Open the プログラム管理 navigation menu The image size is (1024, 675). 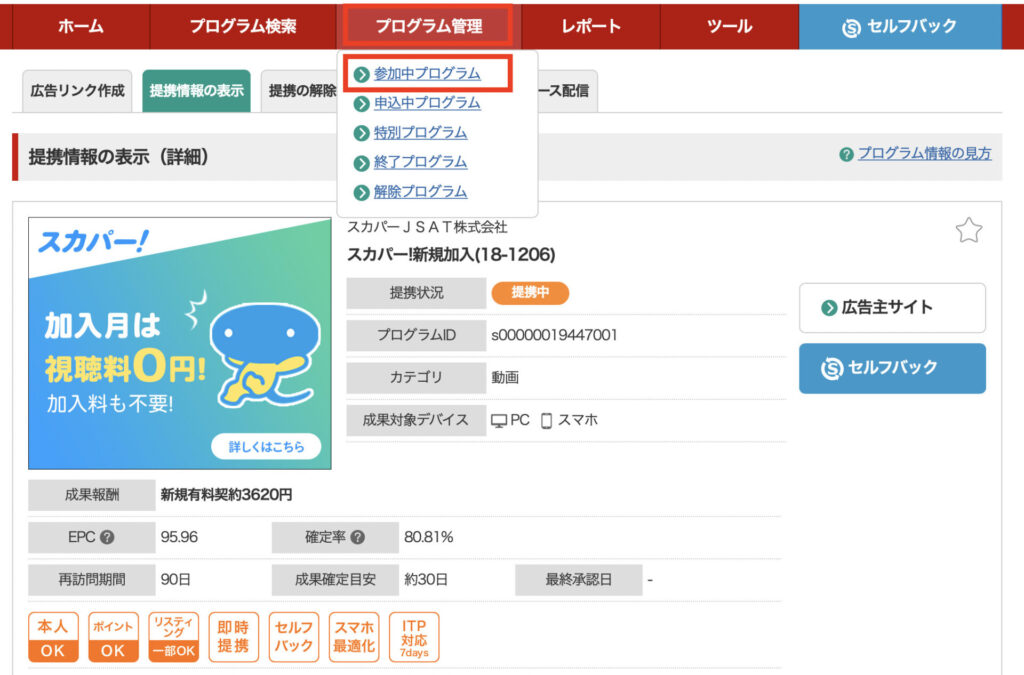428,26
